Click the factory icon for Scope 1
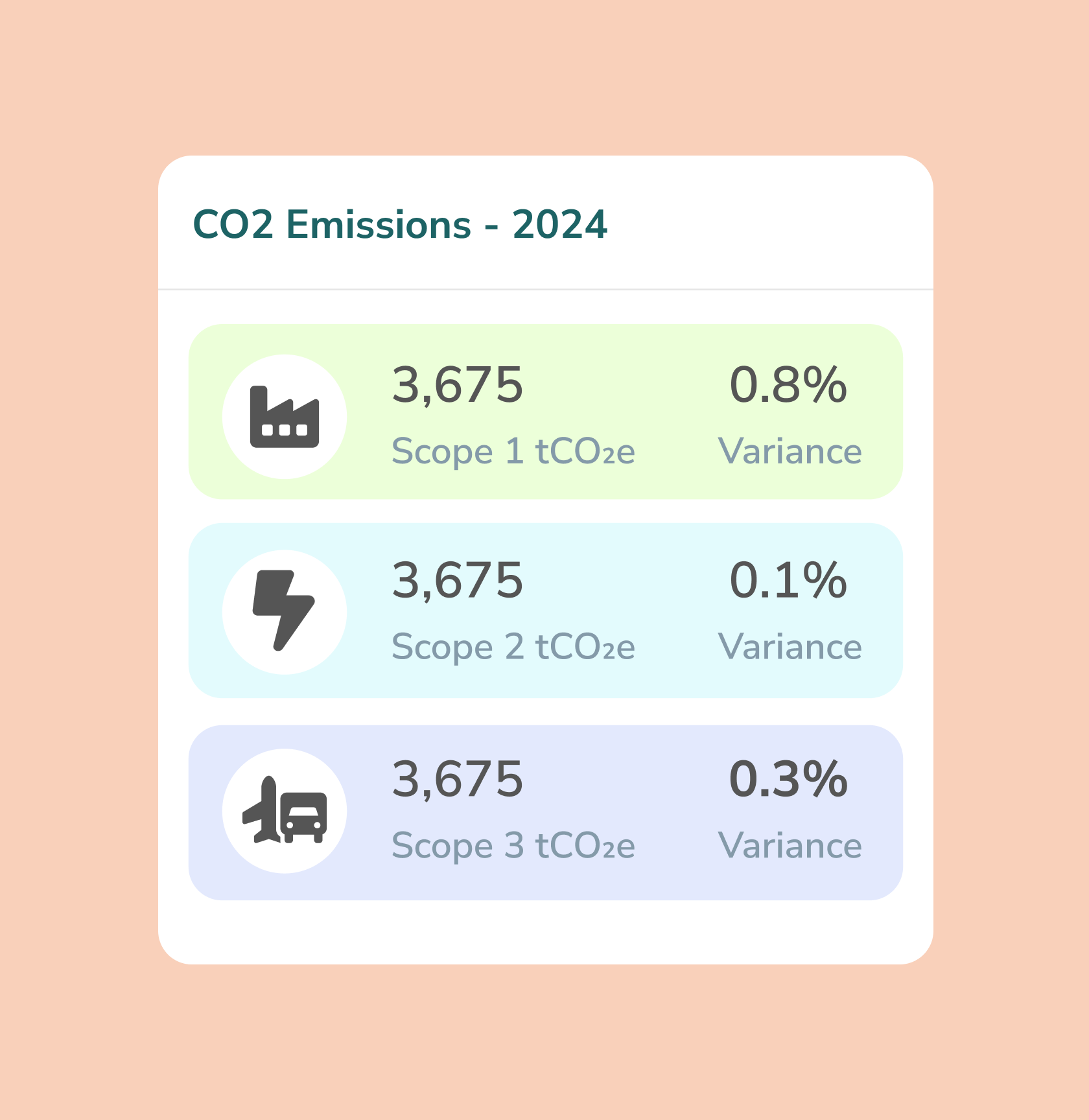Screen dimensions: 1089x1120 285,417
